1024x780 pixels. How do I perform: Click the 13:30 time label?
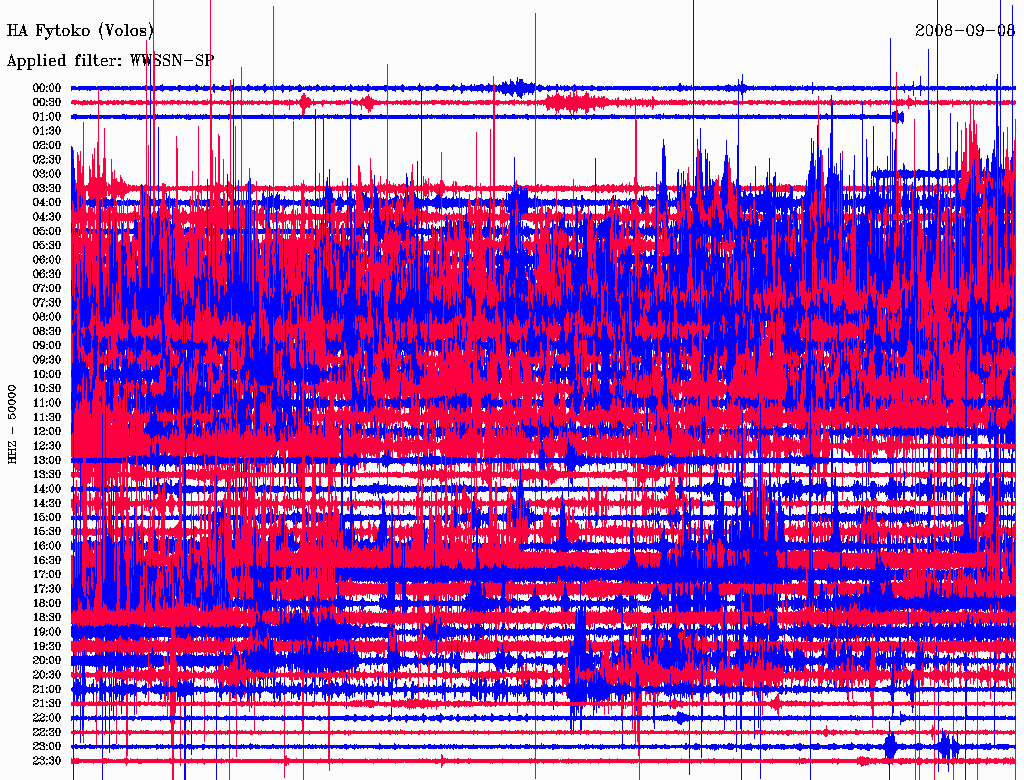(x=47, y=474)
